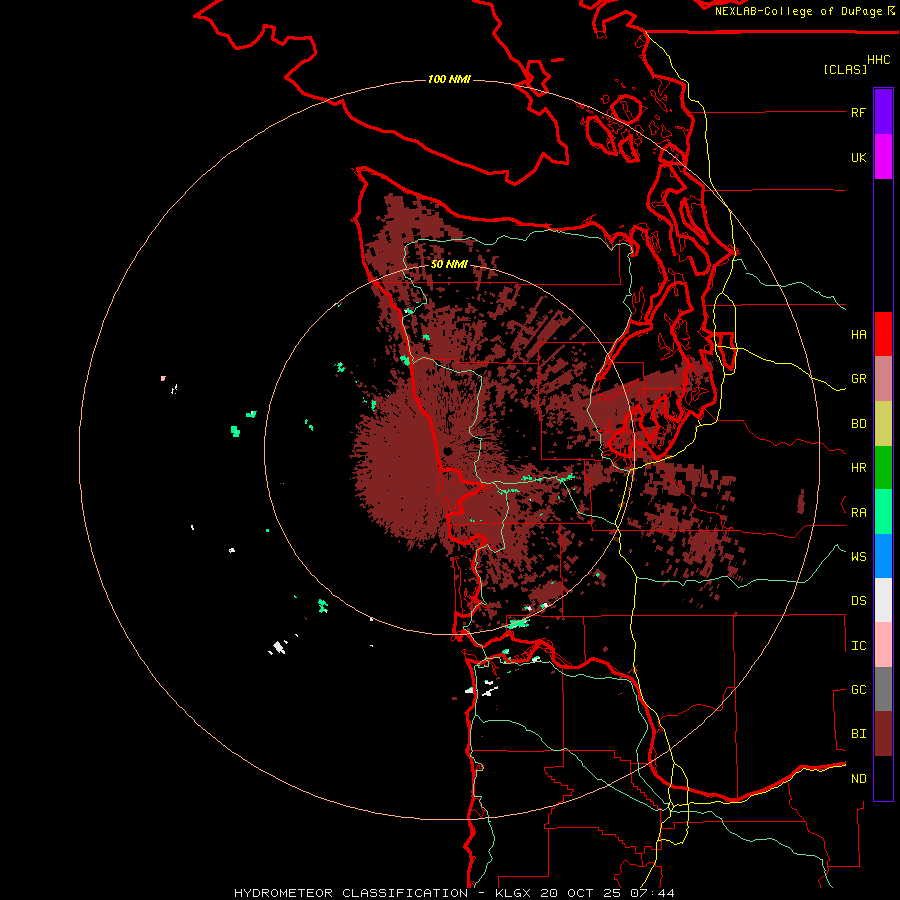Image resolution: width=900 pixels, height=900 pixels.
Task: Click the DS legend label
Action: tap(858, 600)
